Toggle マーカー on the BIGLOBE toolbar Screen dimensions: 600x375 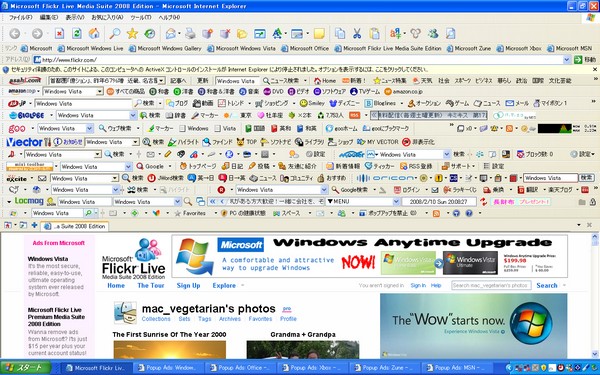205,115
